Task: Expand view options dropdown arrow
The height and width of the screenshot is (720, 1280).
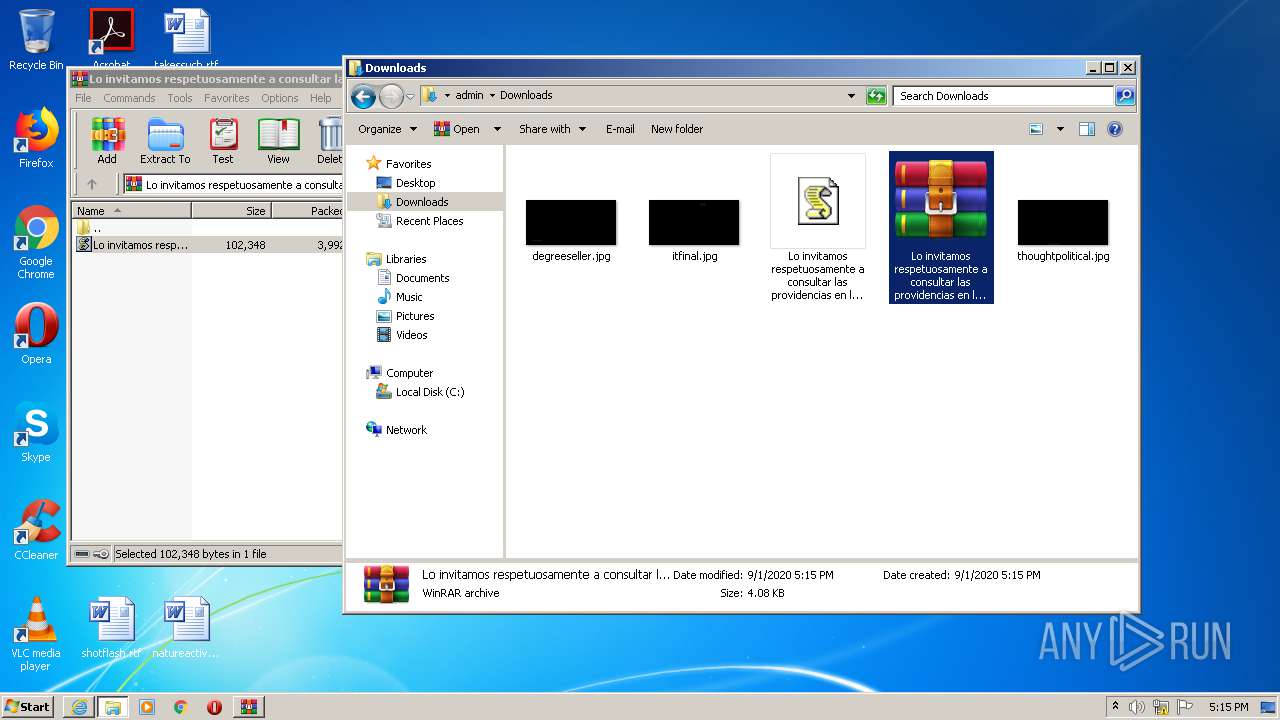Action: coord(1060,129)
